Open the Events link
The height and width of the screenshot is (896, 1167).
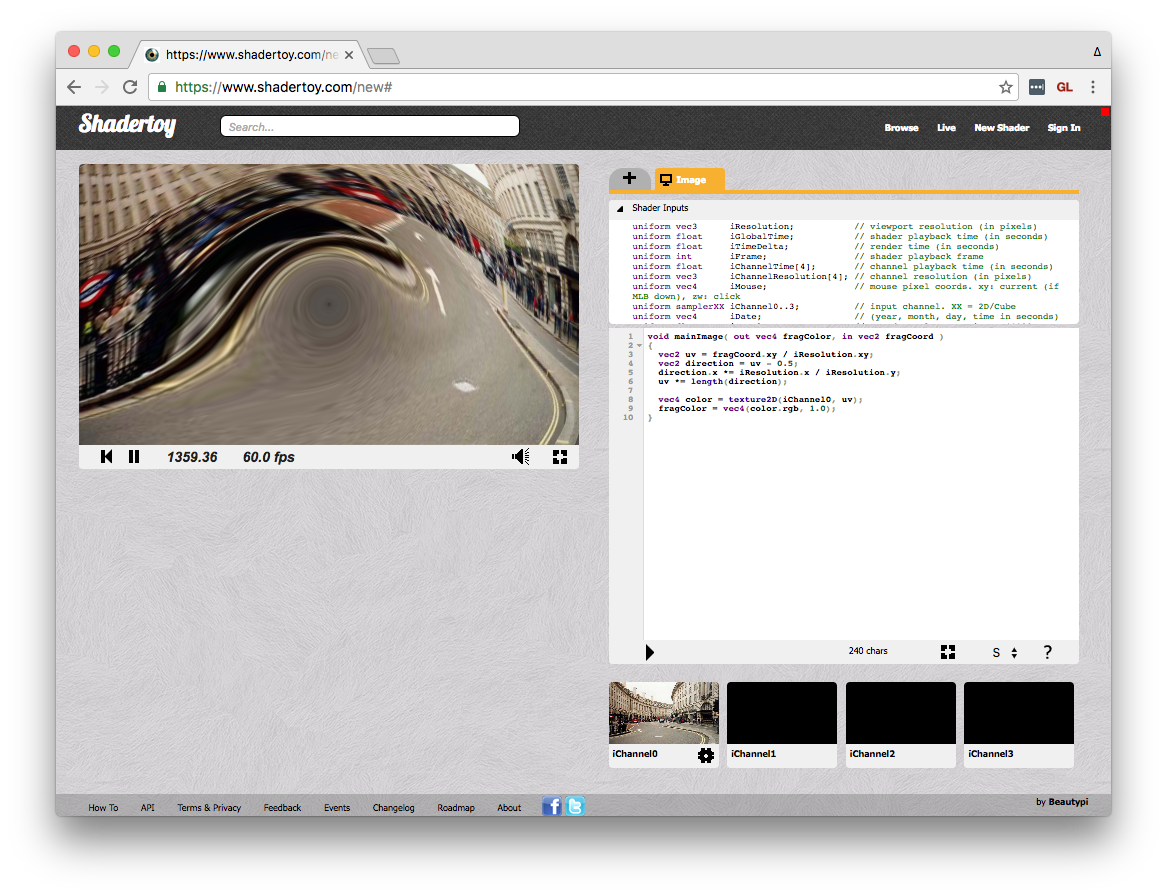click(x=337, y=807)
